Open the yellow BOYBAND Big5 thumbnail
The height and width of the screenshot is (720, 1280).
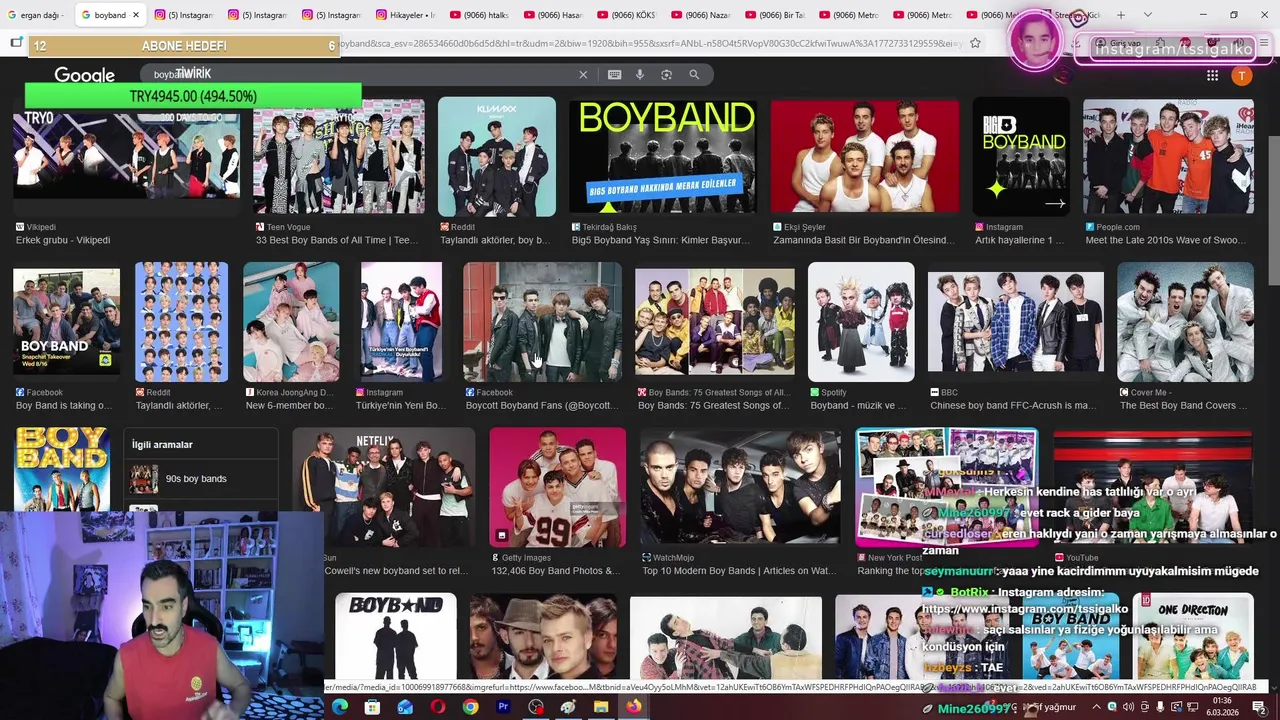point(663,157)
